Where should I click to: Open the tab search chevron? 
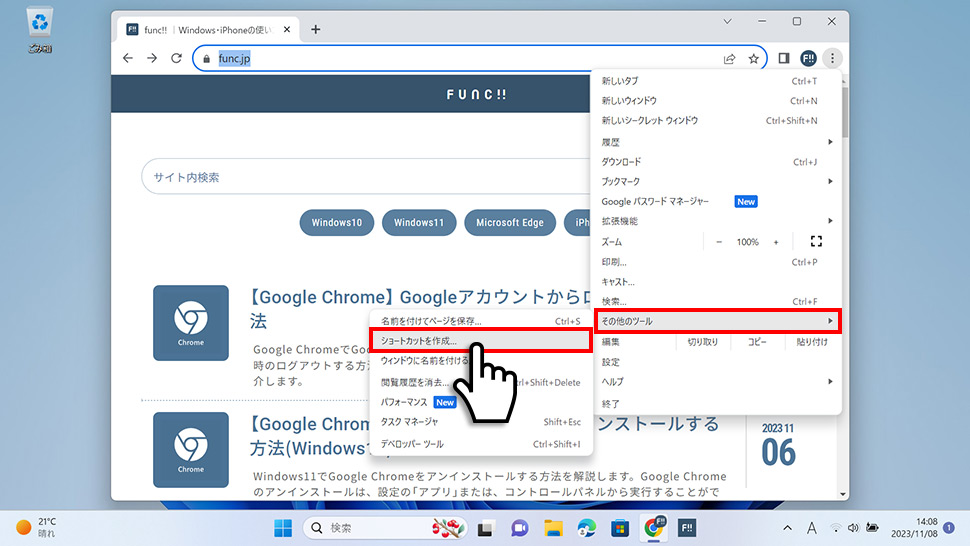(728, 22)
